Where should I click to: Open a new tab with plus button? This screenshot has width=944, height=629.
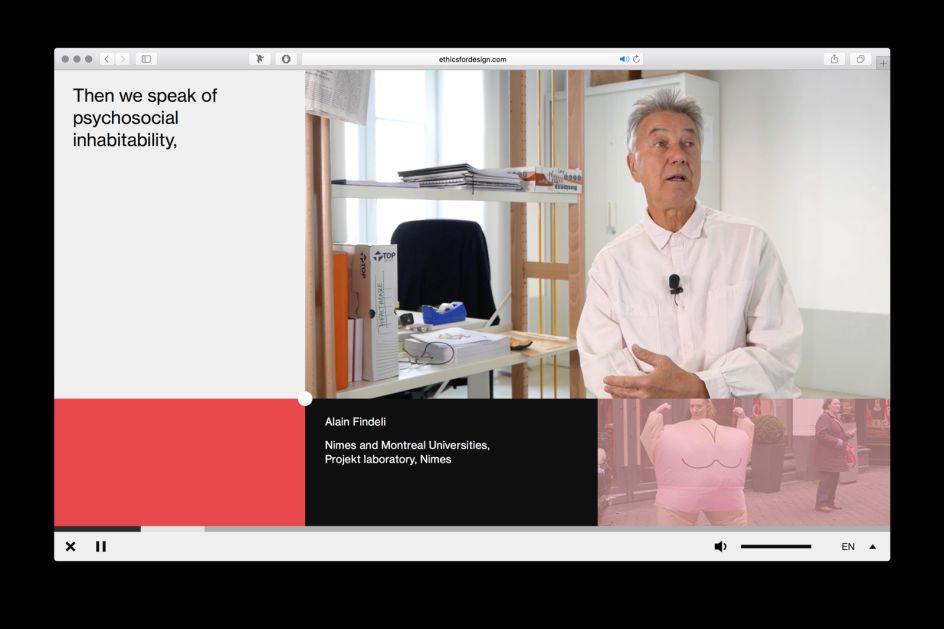[882, 63]
